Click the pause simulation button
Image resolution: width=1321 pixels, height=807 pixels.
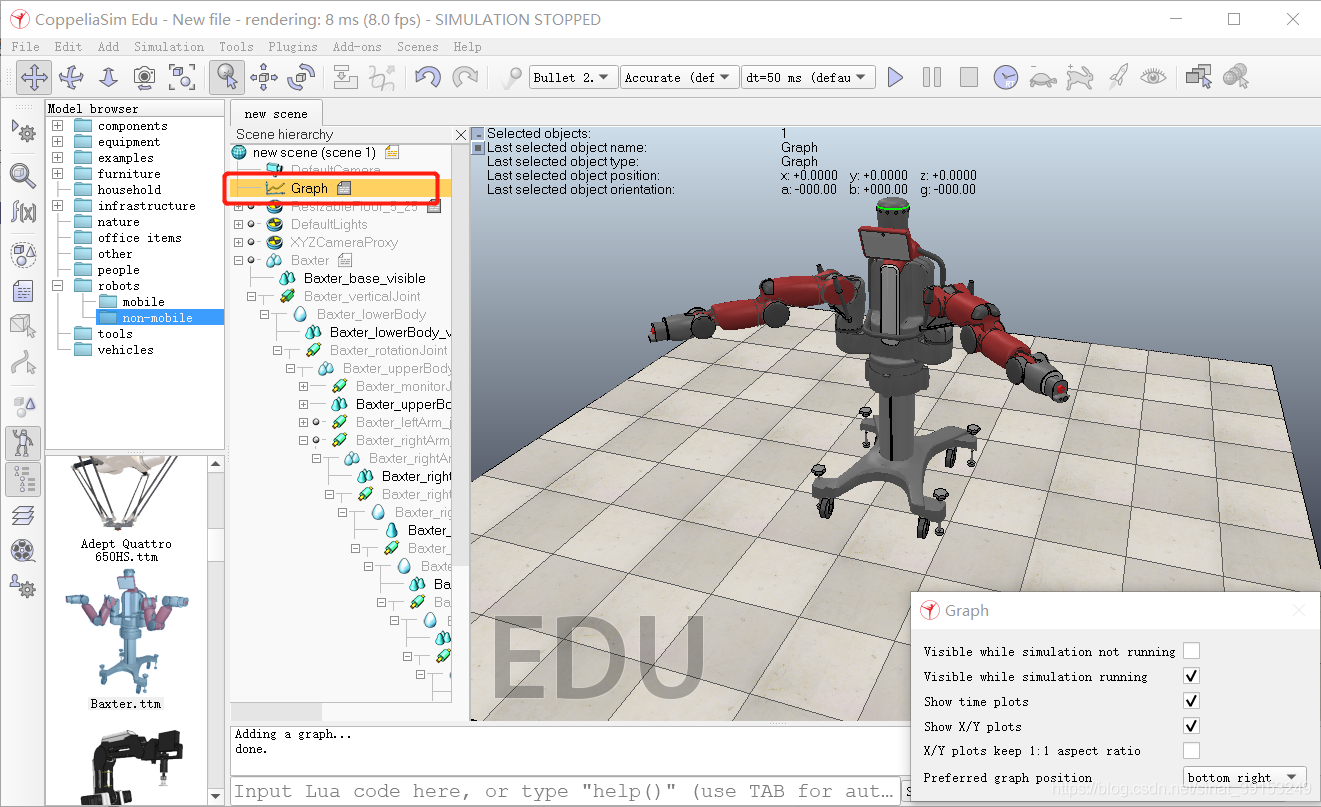click(x=932, y=77)
